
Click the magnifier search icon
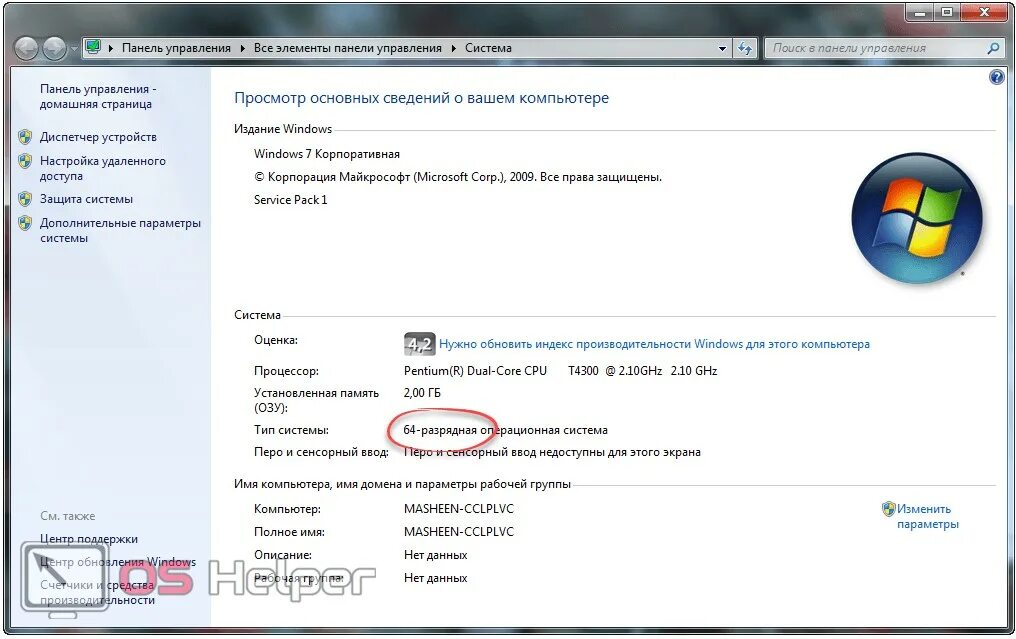tap(993, 48)
